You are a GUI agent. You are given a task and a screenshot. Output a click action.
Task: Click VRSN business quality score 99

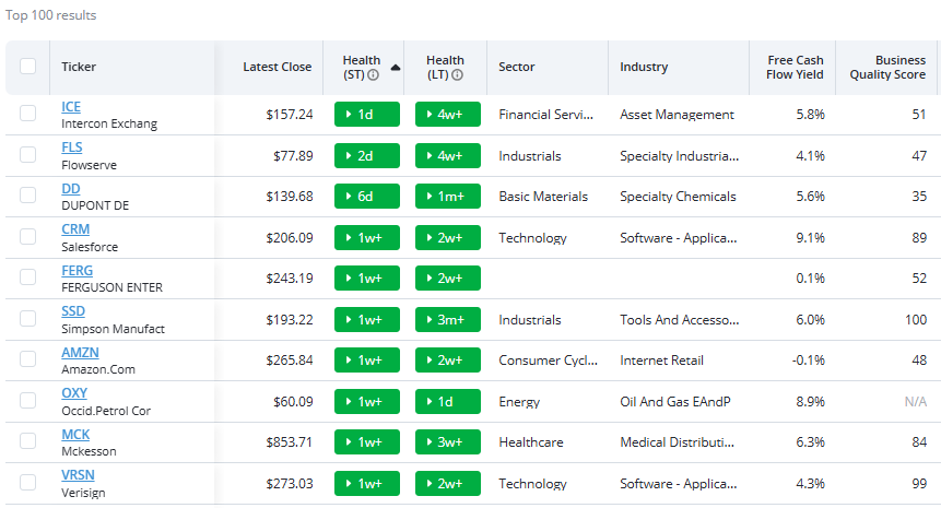click(x=919, y=483)
